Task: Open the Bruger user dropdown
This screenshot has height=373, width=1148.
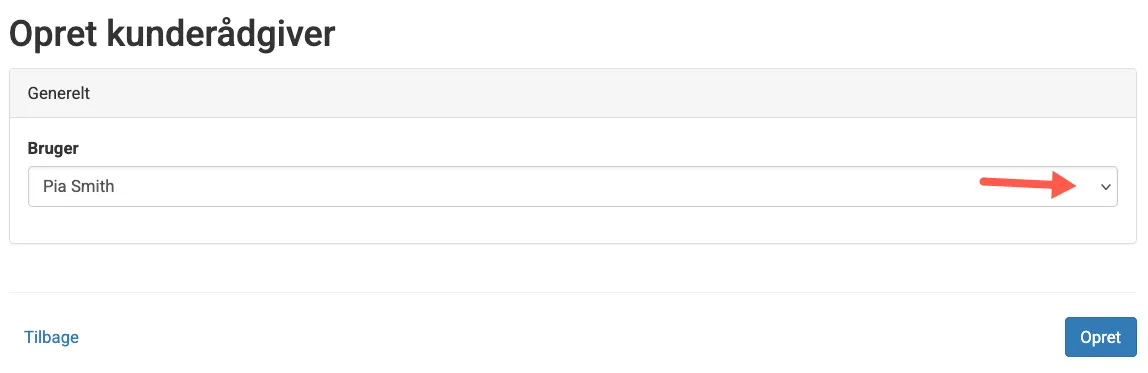Action: 573,186
